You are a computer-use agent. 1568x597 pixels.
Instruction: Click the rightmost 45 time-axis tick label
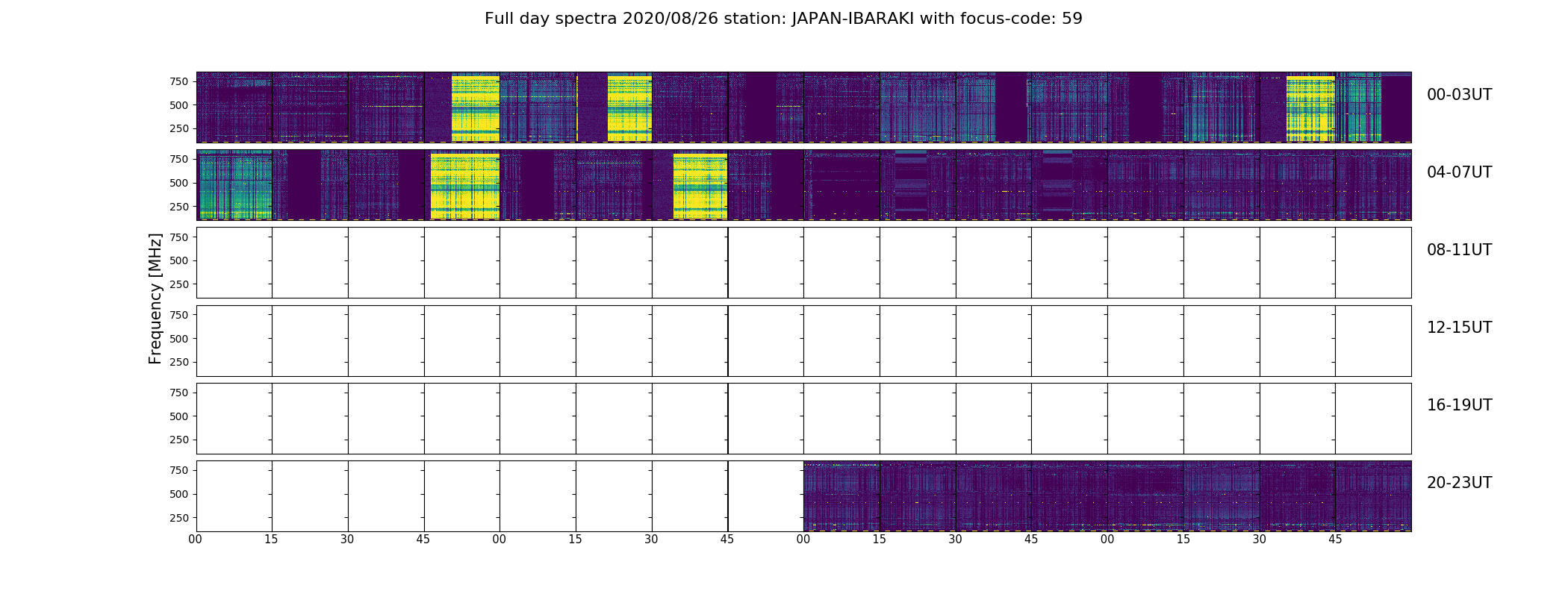[1335, 540]
